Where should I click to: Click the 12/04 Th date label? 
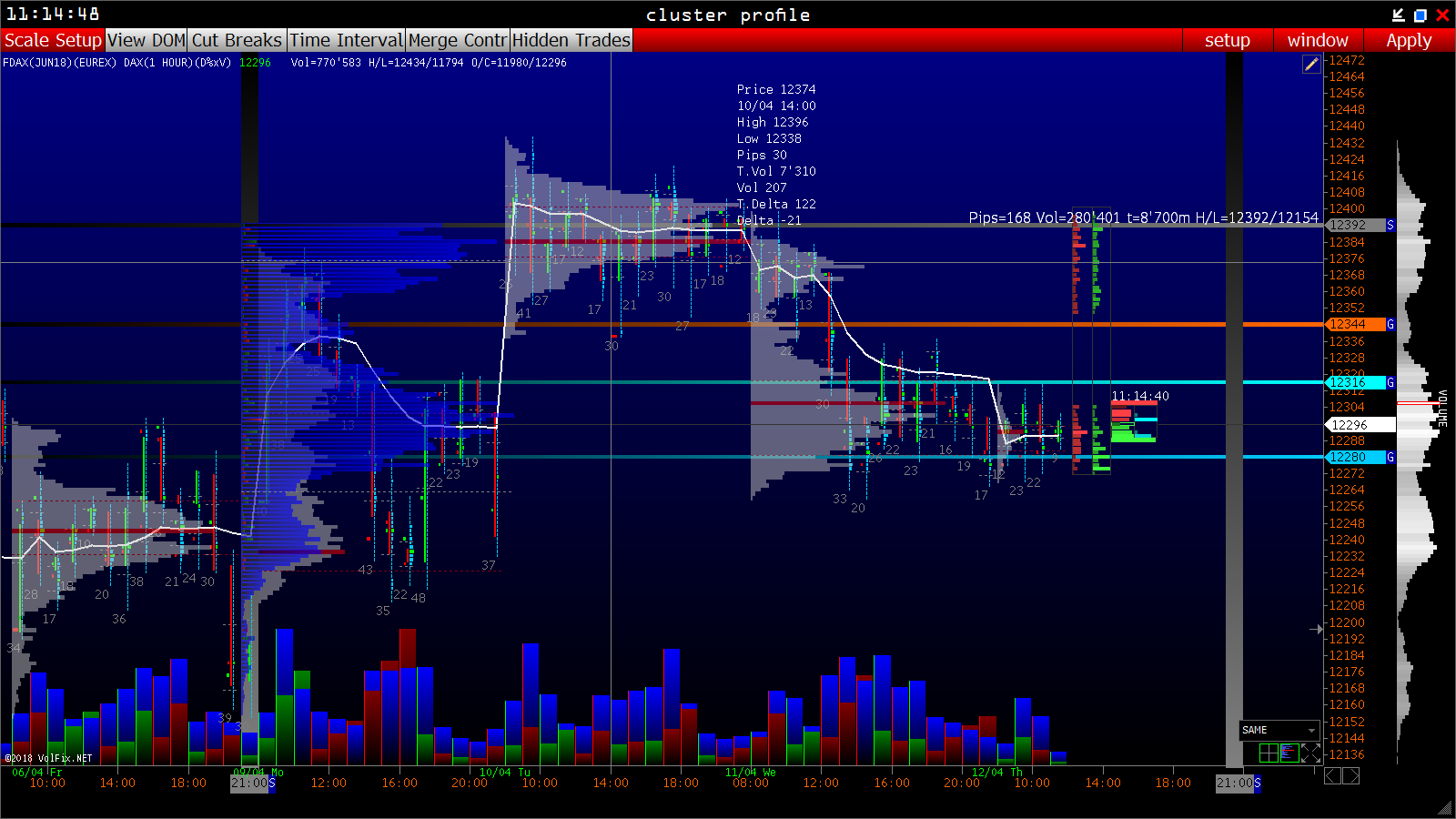coord(997,773)
